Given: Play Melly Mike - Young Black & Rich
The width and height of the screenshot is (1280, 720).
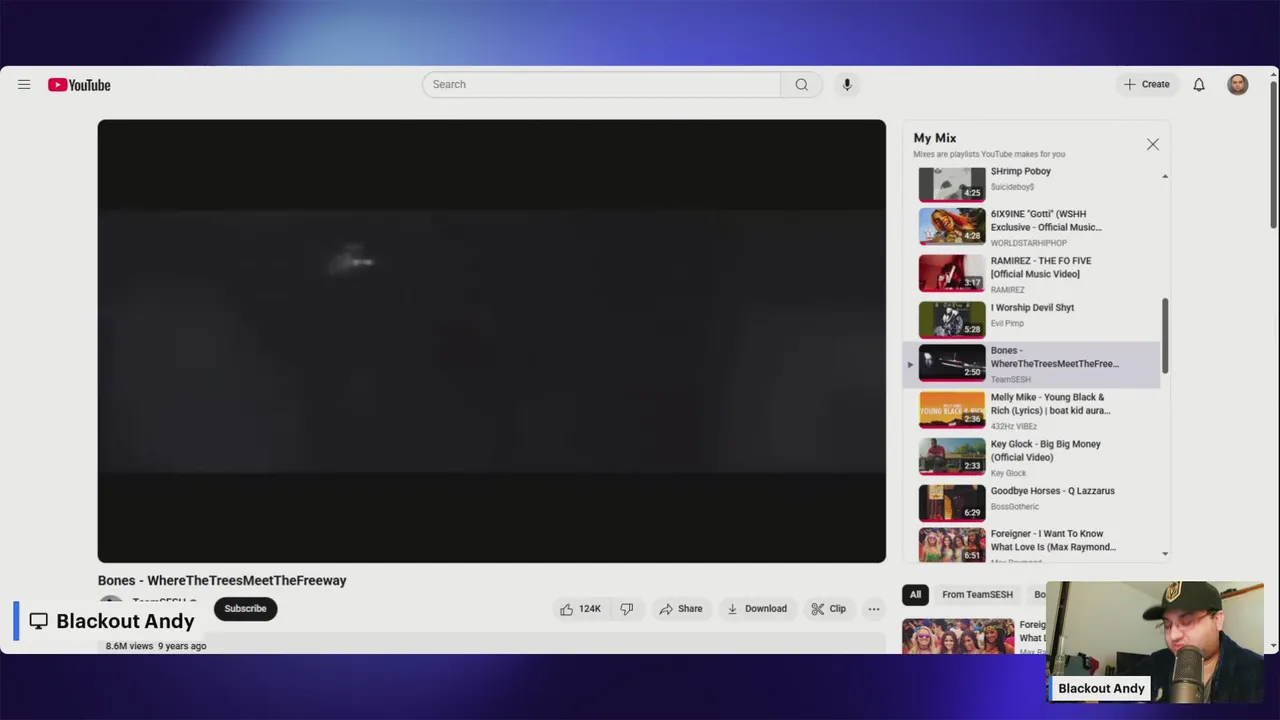Looking at the screenshot, I should click(1031, 410).
